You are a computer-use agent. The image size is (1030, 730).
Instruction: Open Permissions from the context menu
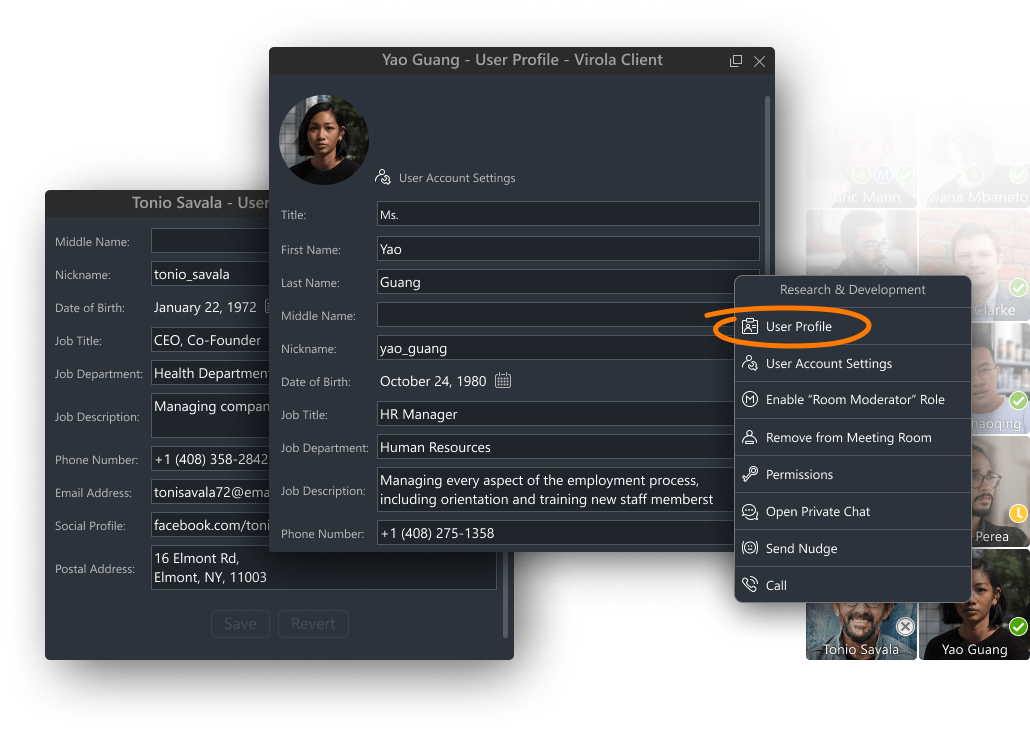(x=799, y=474)
